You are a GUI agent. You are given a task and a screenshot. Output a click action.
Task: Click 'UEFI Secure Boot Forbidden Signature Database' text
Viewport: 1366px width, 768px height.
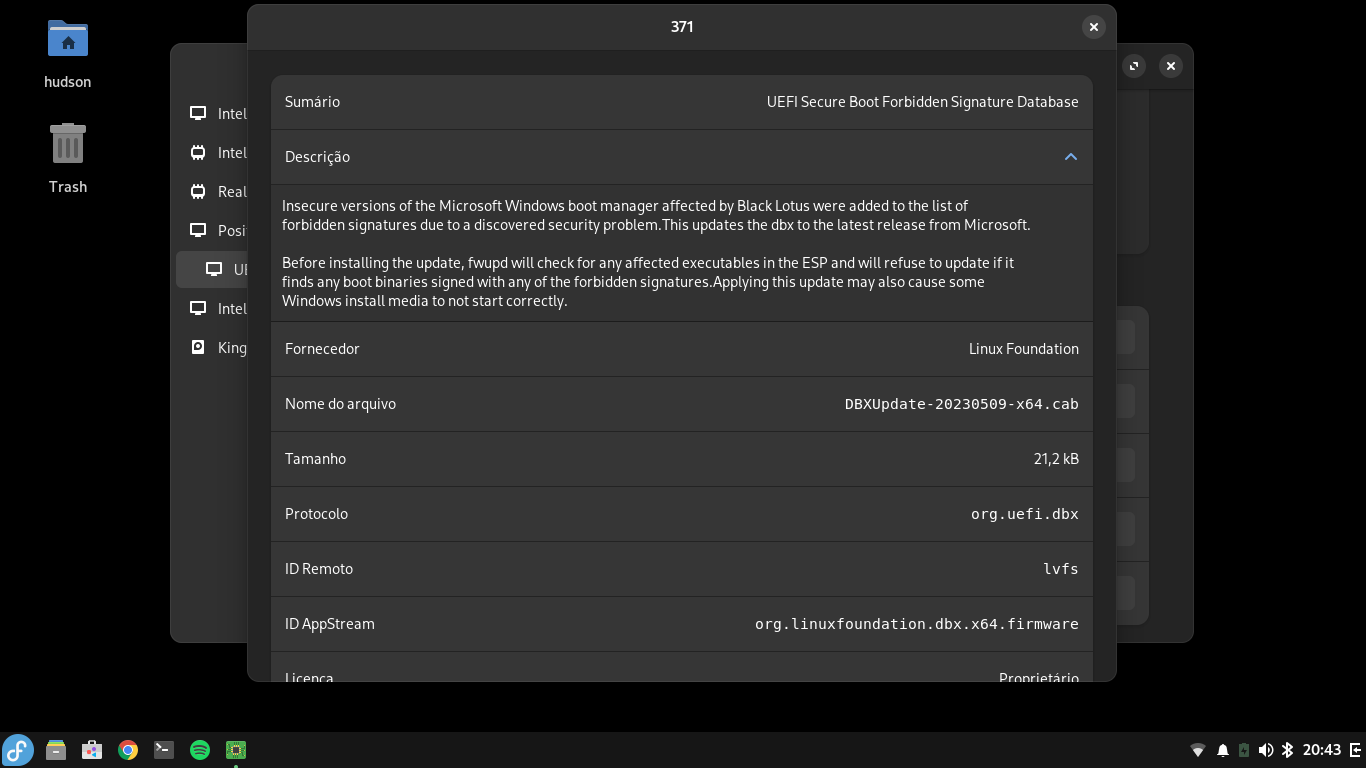pyautogui.click(x=922, y=102)
